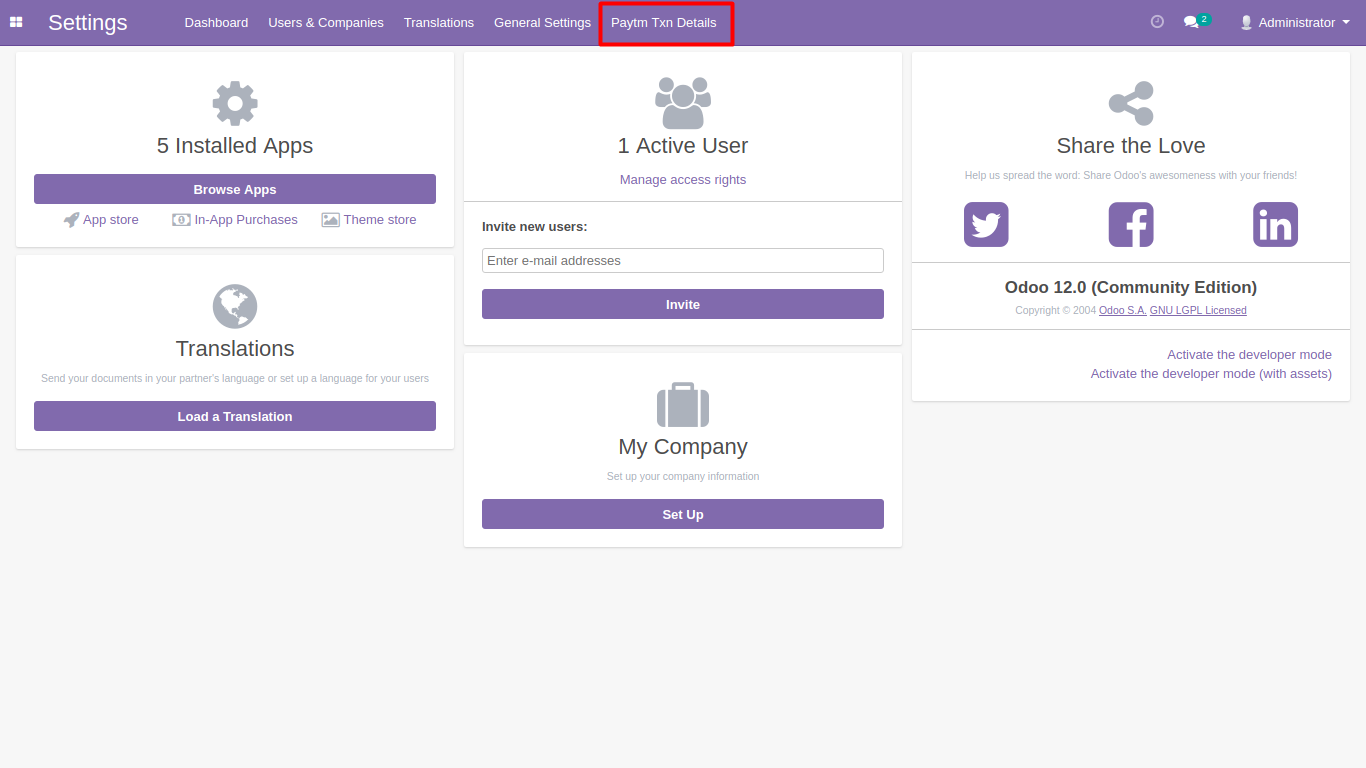Click the Translations globe icon

[234, 306]
